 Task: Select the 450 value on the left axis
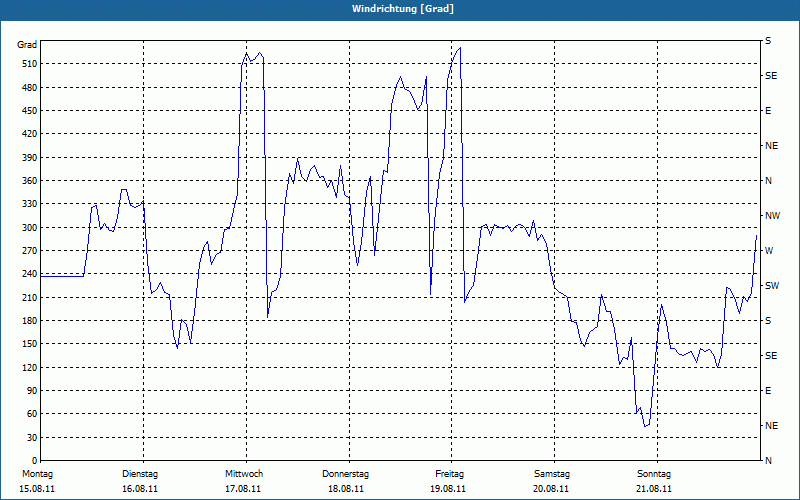coord(30,111)
